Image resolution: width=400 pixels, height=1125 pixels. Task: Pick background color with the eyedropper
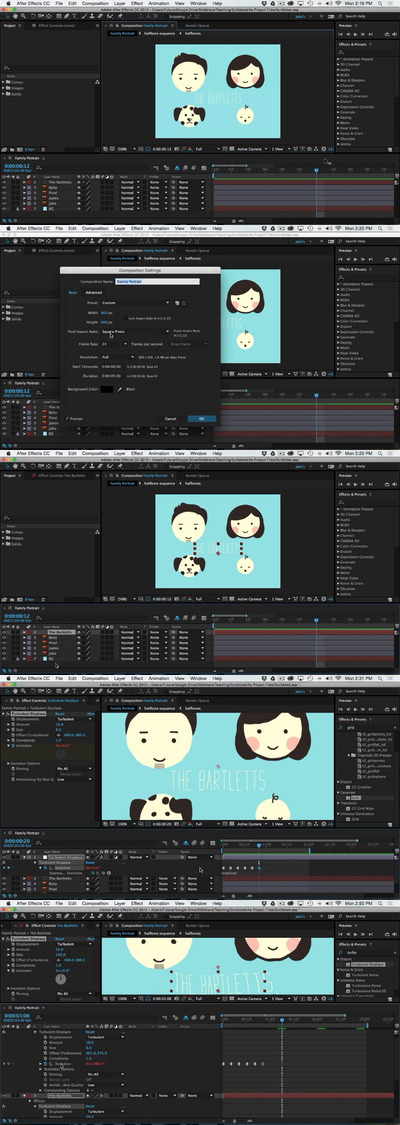click(120, 388)
